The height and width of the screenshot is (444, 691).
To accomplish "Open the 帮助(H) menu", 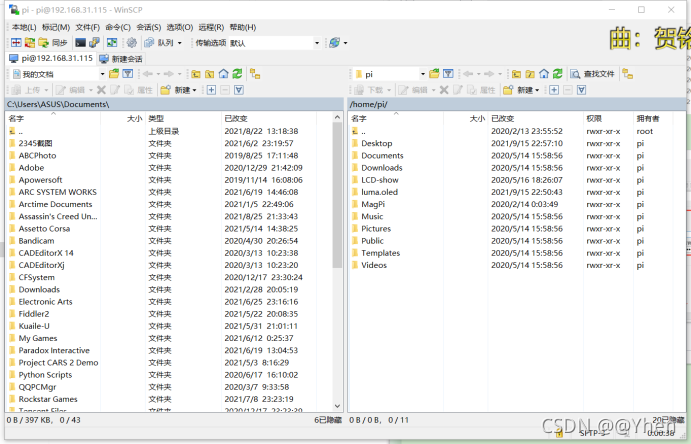I will pyautogui.click(x=243, y=27).
